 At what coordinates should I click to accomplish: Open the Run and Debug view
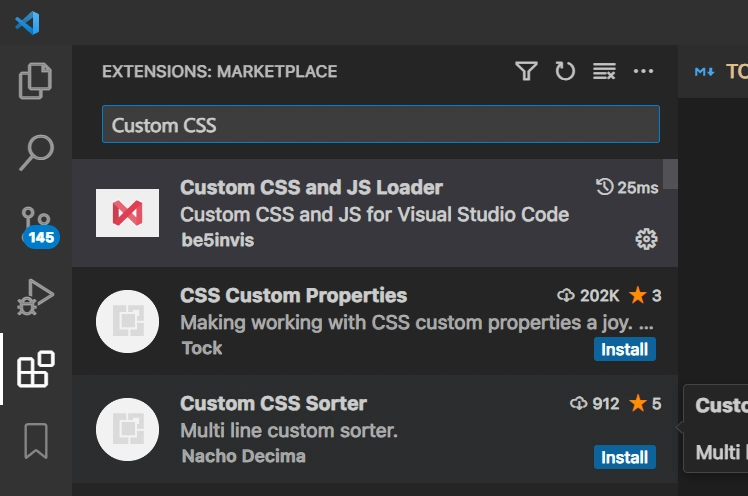pos(36,297)
